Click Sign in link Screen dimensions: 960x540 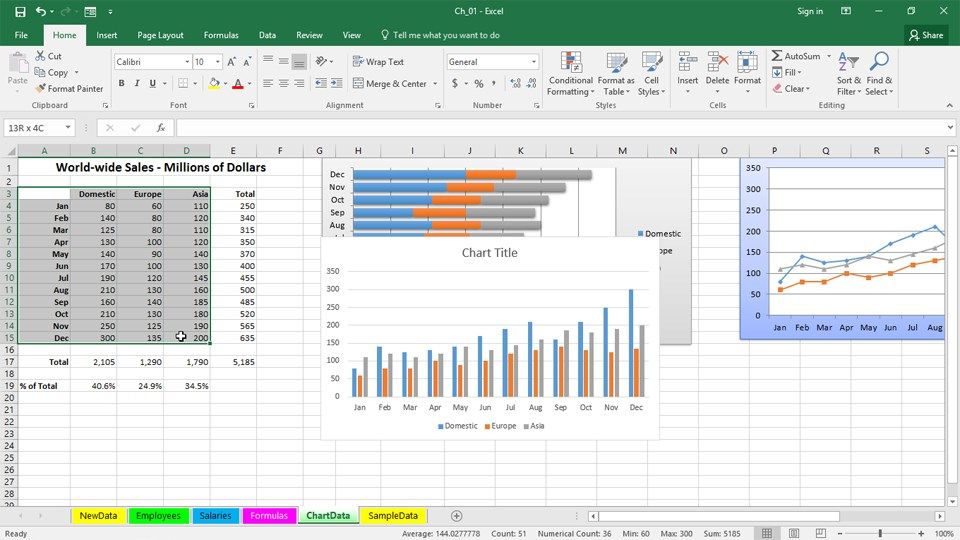point(810,11)
